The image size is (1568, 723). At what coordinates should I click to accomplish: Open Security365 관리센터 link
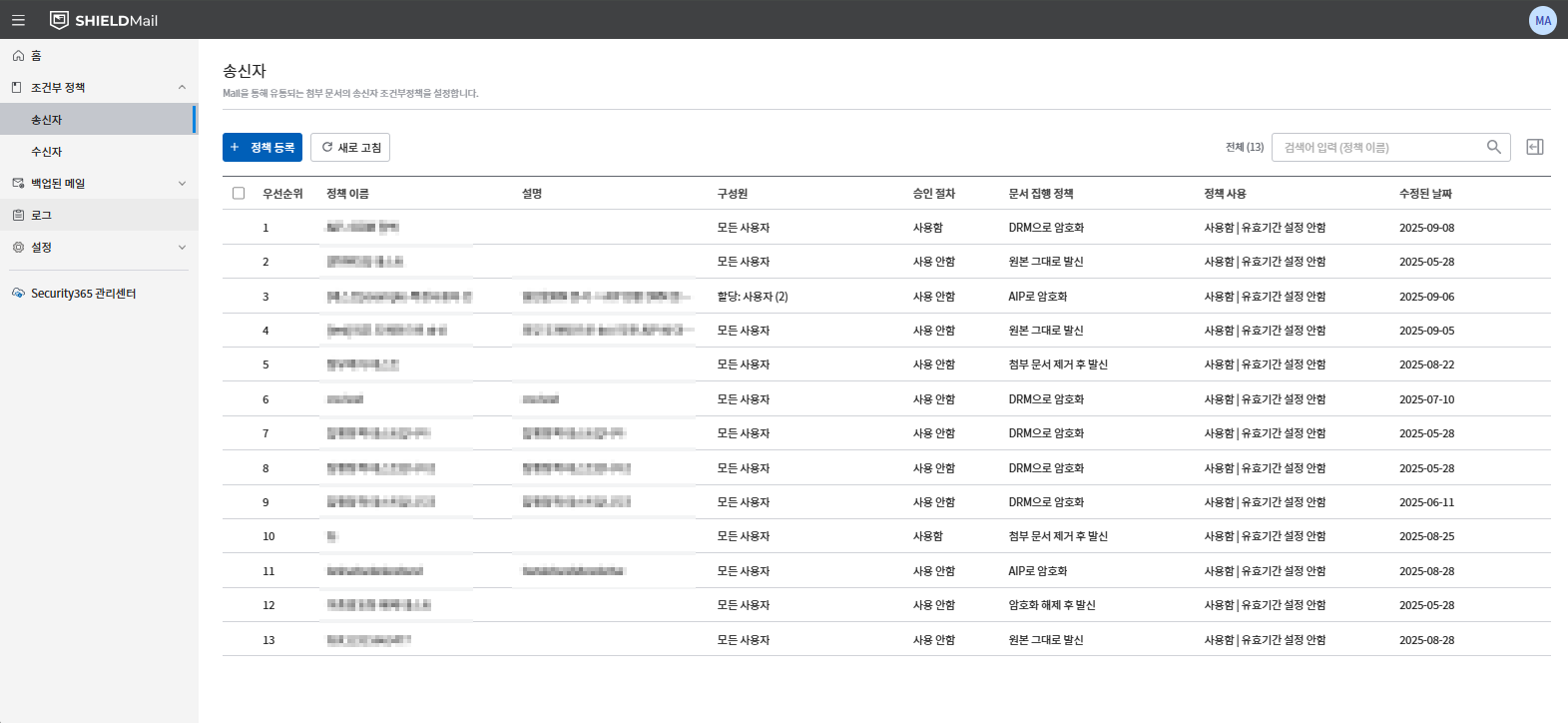[x=83, y=294]
